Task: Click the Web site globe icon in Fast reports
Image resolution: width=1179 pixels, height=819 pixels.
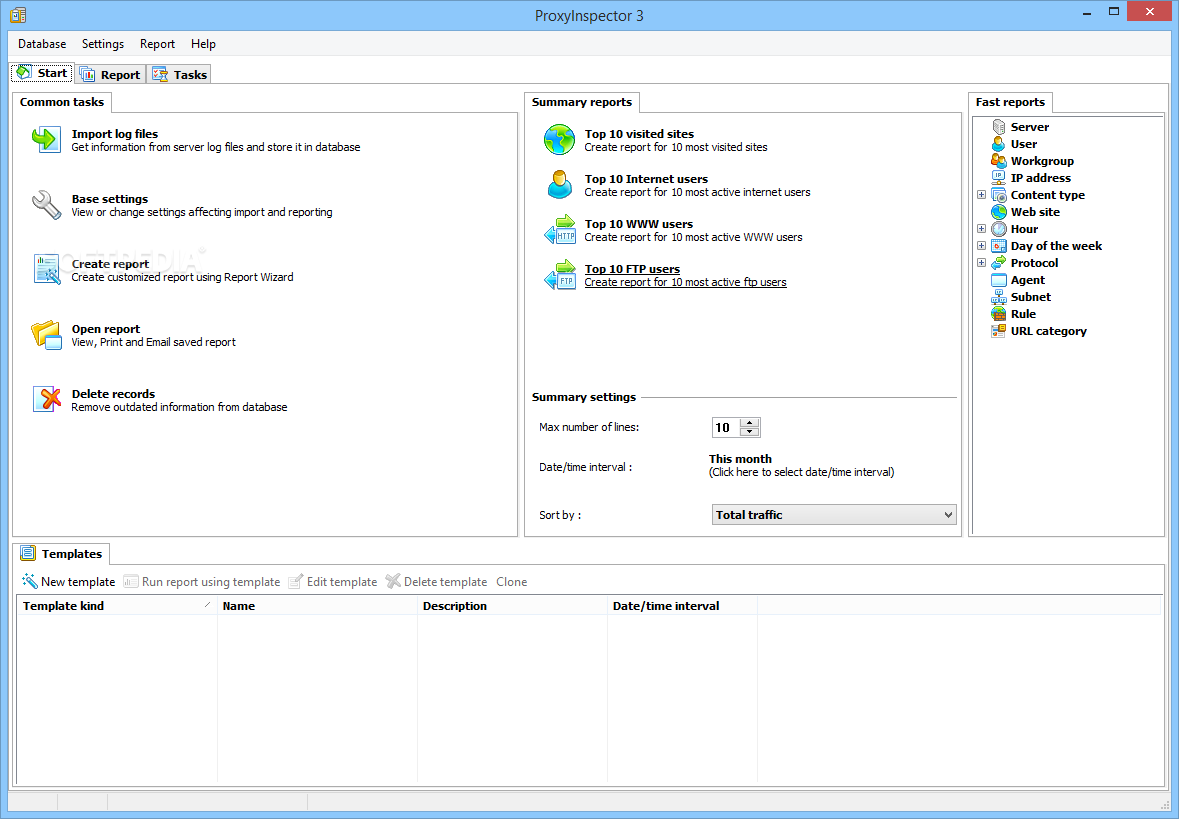Action: [999, 212]
